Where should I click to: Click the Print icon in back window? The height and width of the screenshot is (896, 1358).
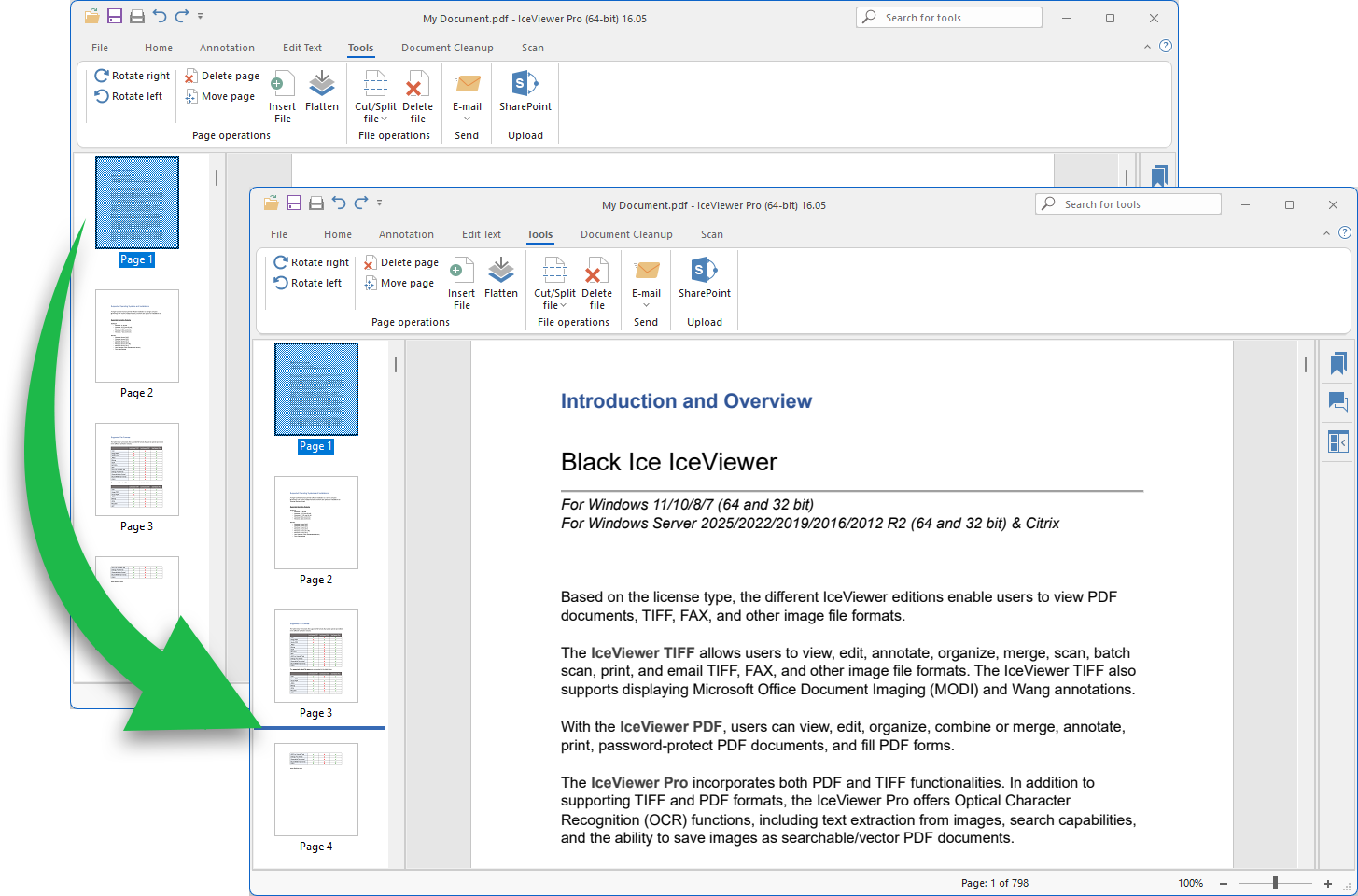pos(137,16)
